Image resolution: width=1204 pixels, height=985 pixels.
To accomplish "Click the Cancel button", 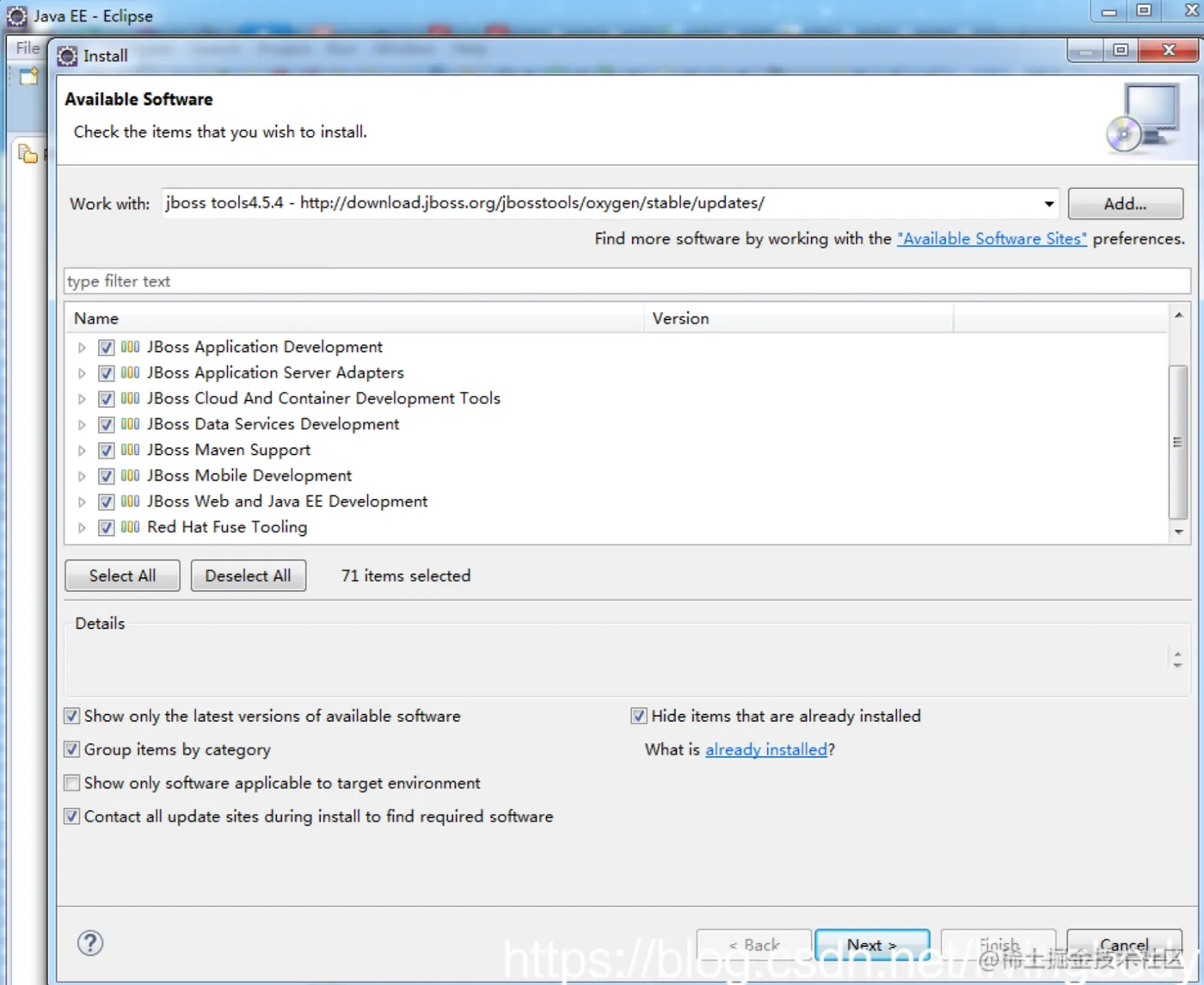I will 1124,945.
